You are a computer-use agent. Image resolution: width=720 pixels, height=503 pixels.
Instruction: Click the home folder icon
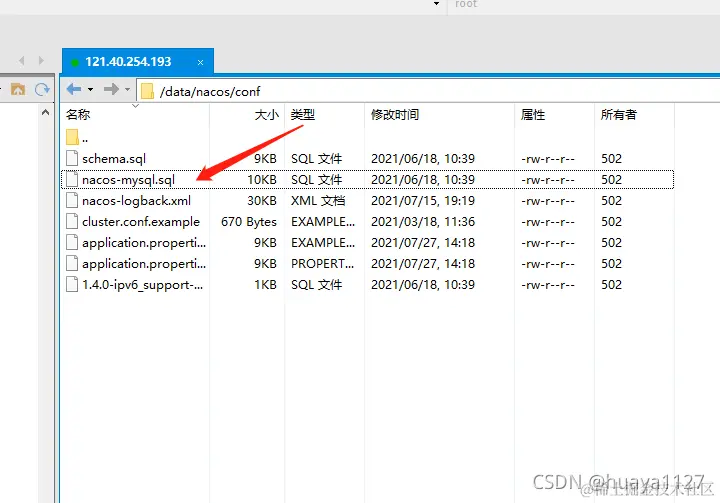pyautogui.click(x=18, y=89)
